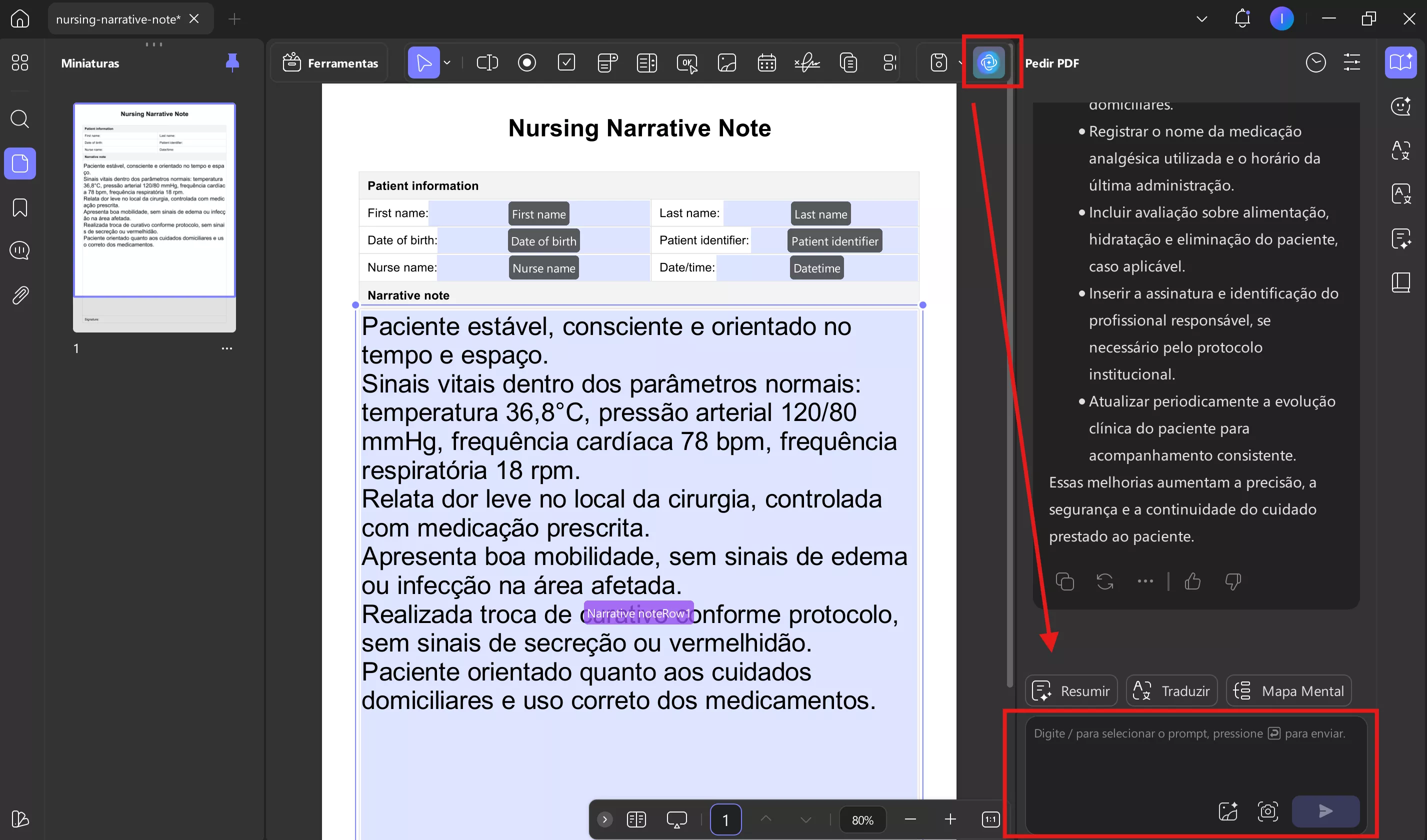The width and height of the screenshot is (1427, 840).
Task: Open thumbnail page options ellipsis
Action: (x=226, y=348)
